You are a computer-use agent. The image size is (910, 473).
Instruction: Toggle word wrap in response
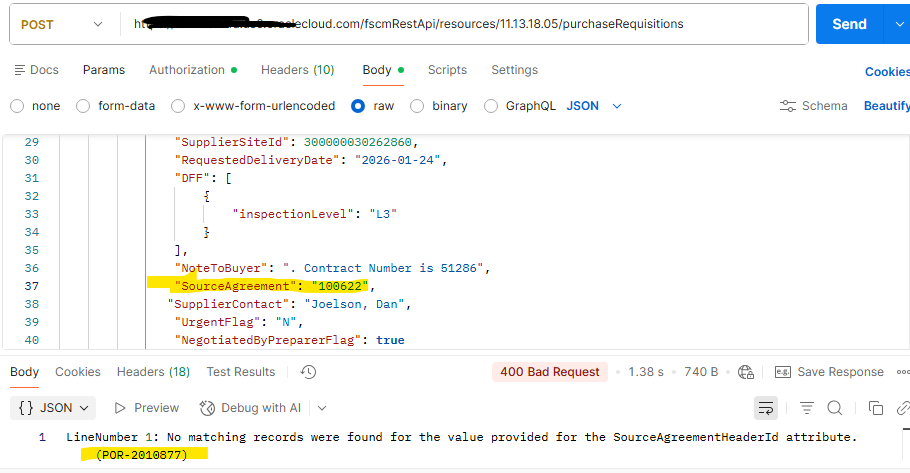(766, 408)
